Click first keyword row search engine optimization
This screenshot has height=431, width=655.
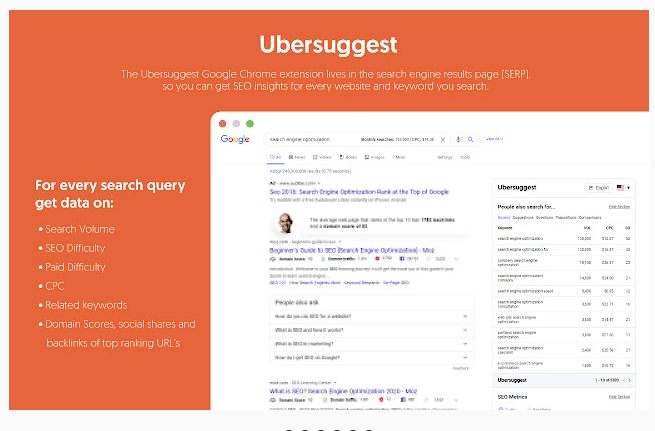pyautogui.click(x=564, y=238)
